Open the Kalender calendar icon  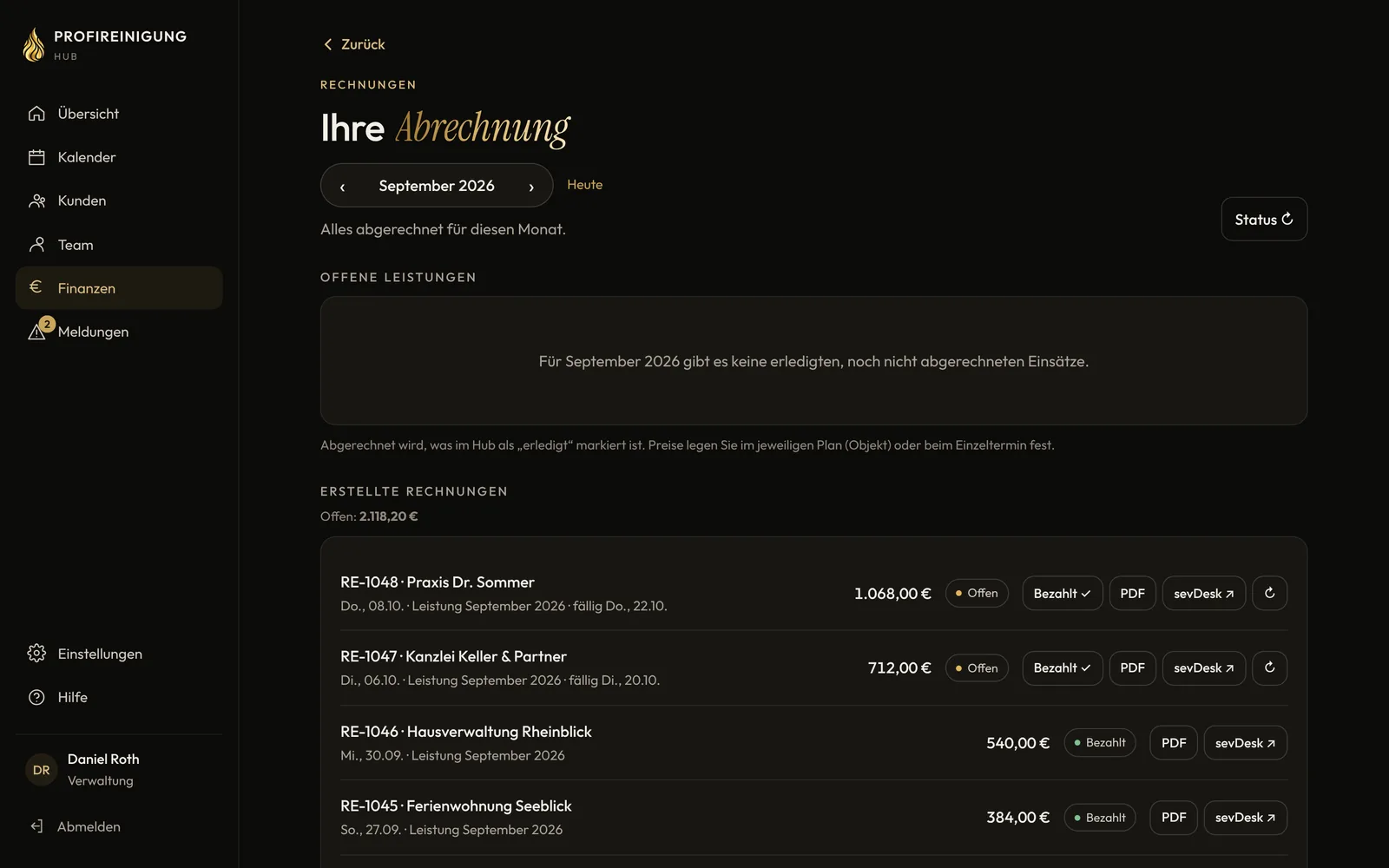pos(36,157)
